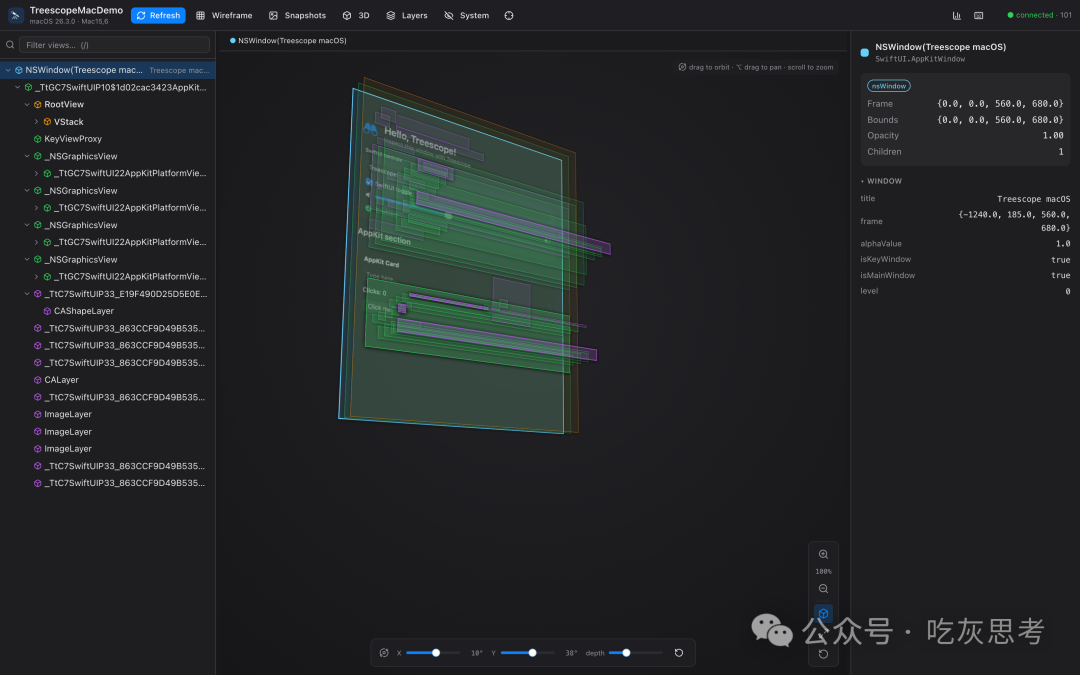1080x675 pixels.
Task: Focus the Filter views search field
Action: pos(114,45)
